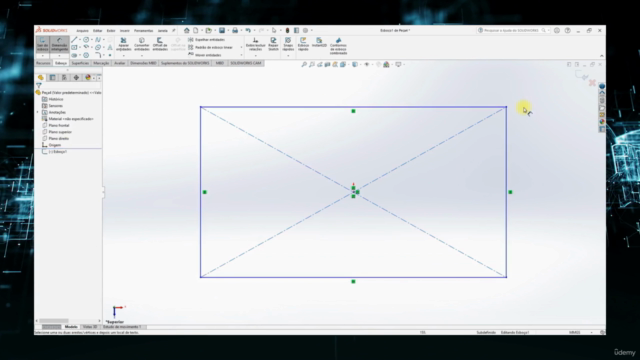Viewport: 640px width, 360px height.
Task: Click the Options gear icon in top toolbar
Action: (305, 30)
